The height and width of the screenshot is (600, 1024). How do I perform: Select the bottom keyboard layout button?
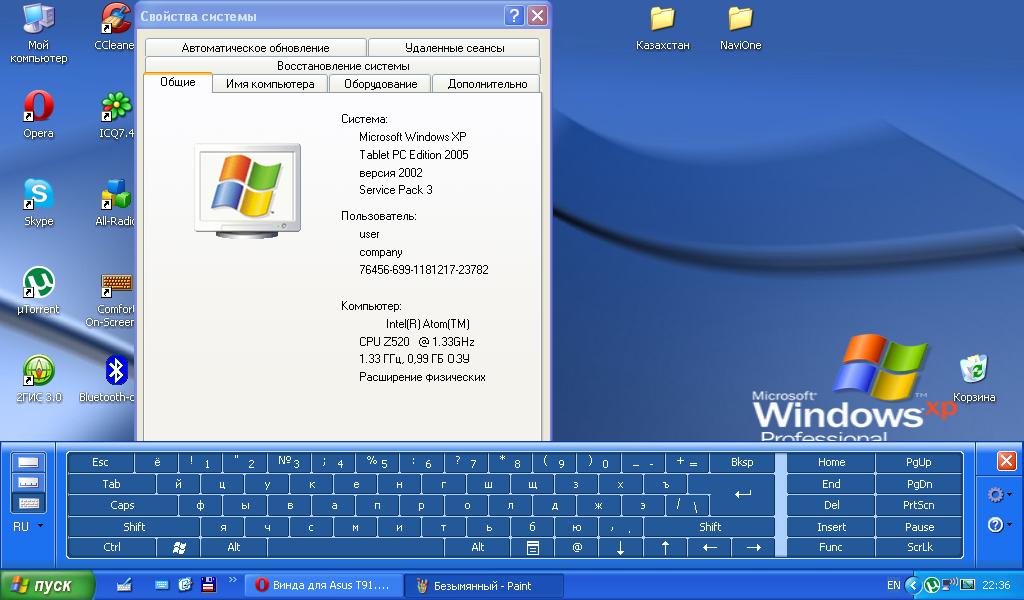click(x=29, y=503)
